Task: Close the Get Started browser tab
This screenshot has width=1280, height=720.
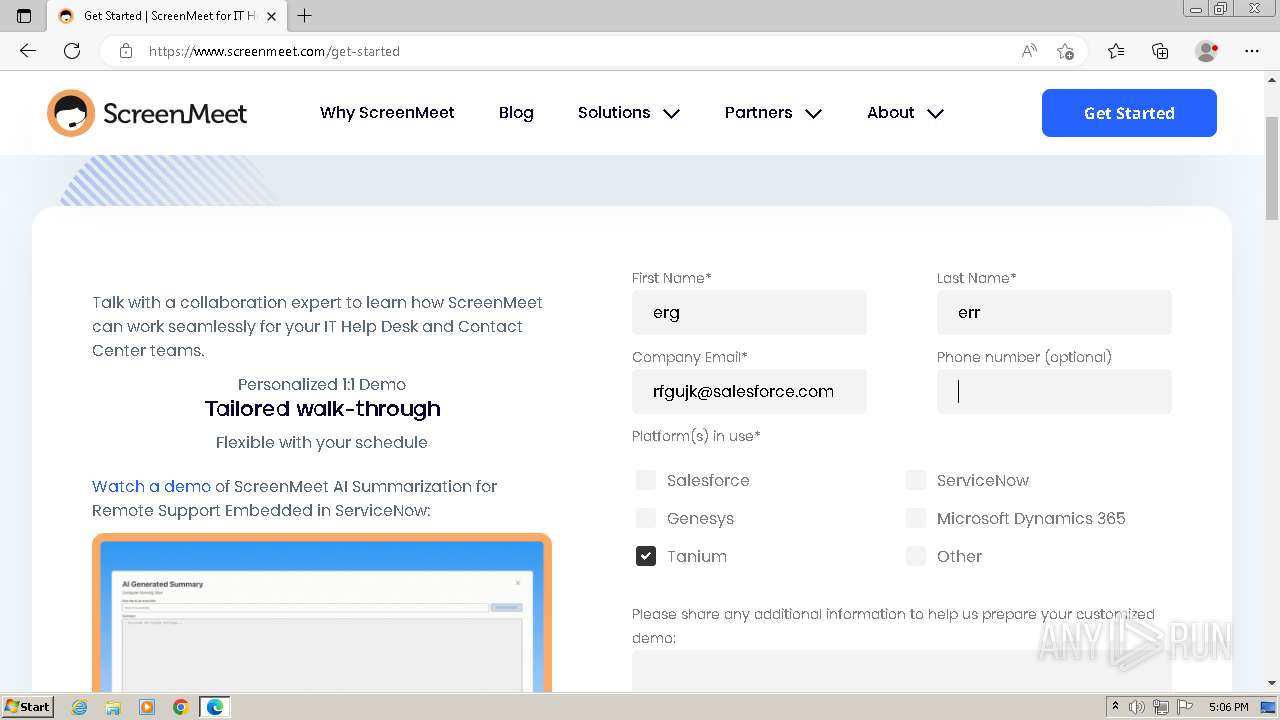Action: point(272,16)
